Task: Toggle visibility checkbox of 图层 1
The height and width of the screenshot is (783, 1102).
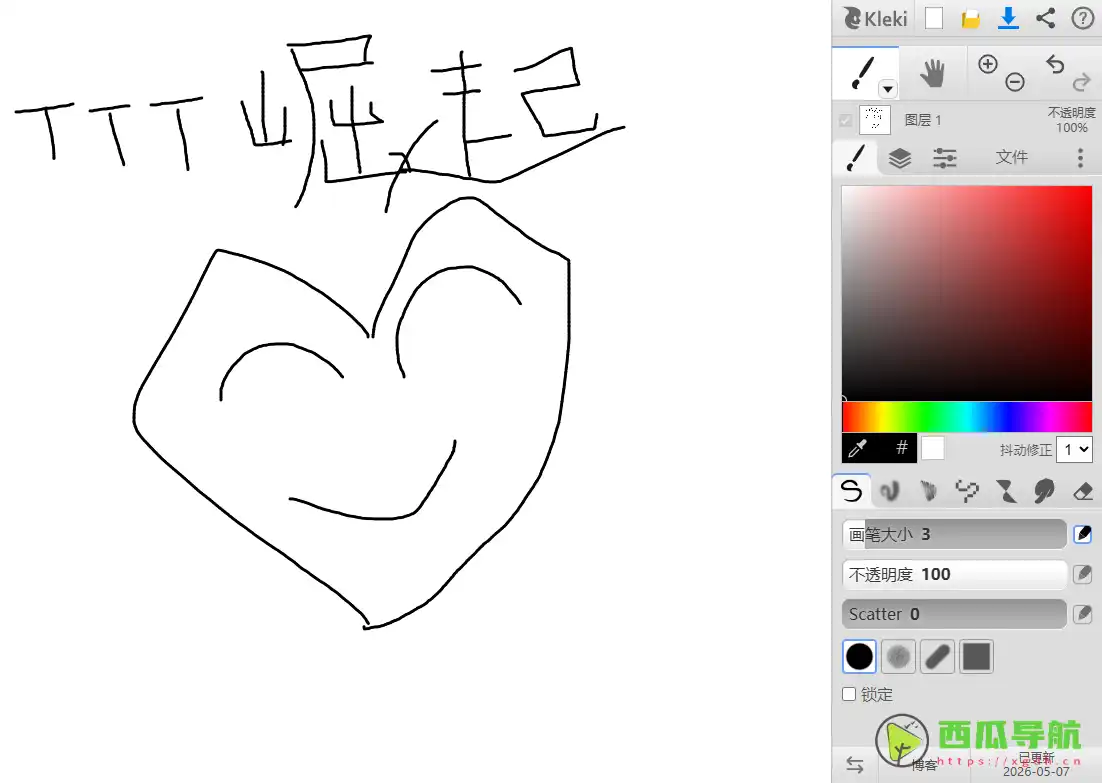Action: (x=845, y=120)
